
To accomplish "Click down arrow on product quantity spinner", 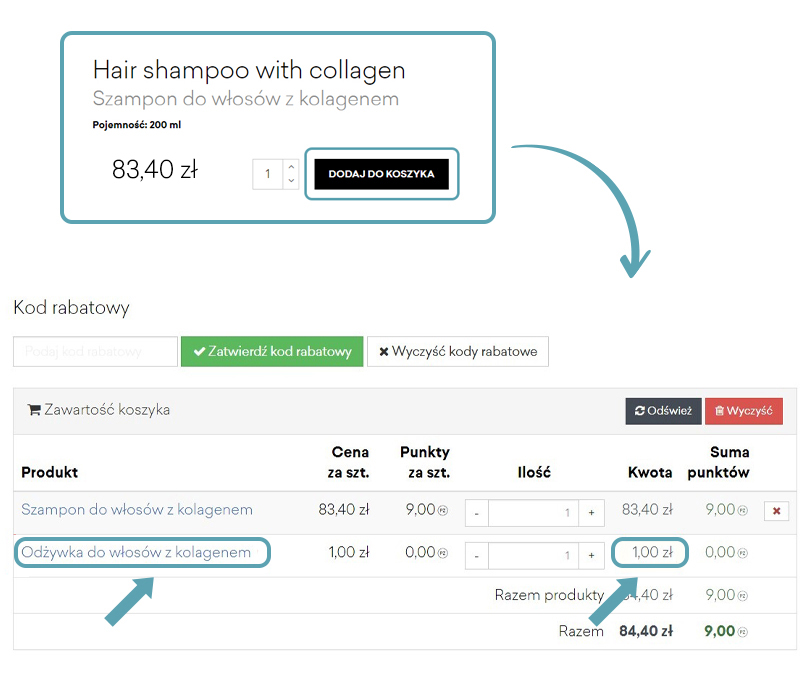I will tap(291, 181).
